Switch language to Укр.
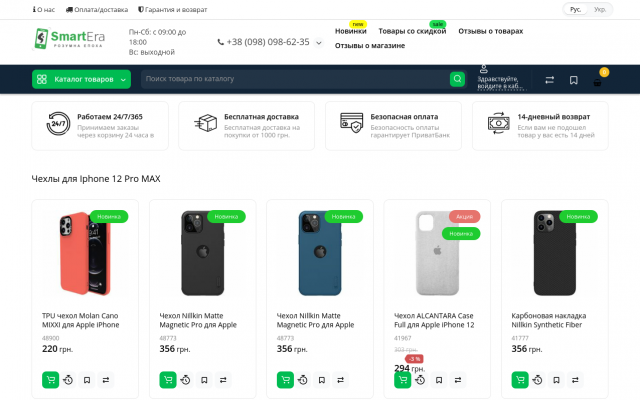Image resolution: width=640 pixels, height=400 pixels. point(600,9)
